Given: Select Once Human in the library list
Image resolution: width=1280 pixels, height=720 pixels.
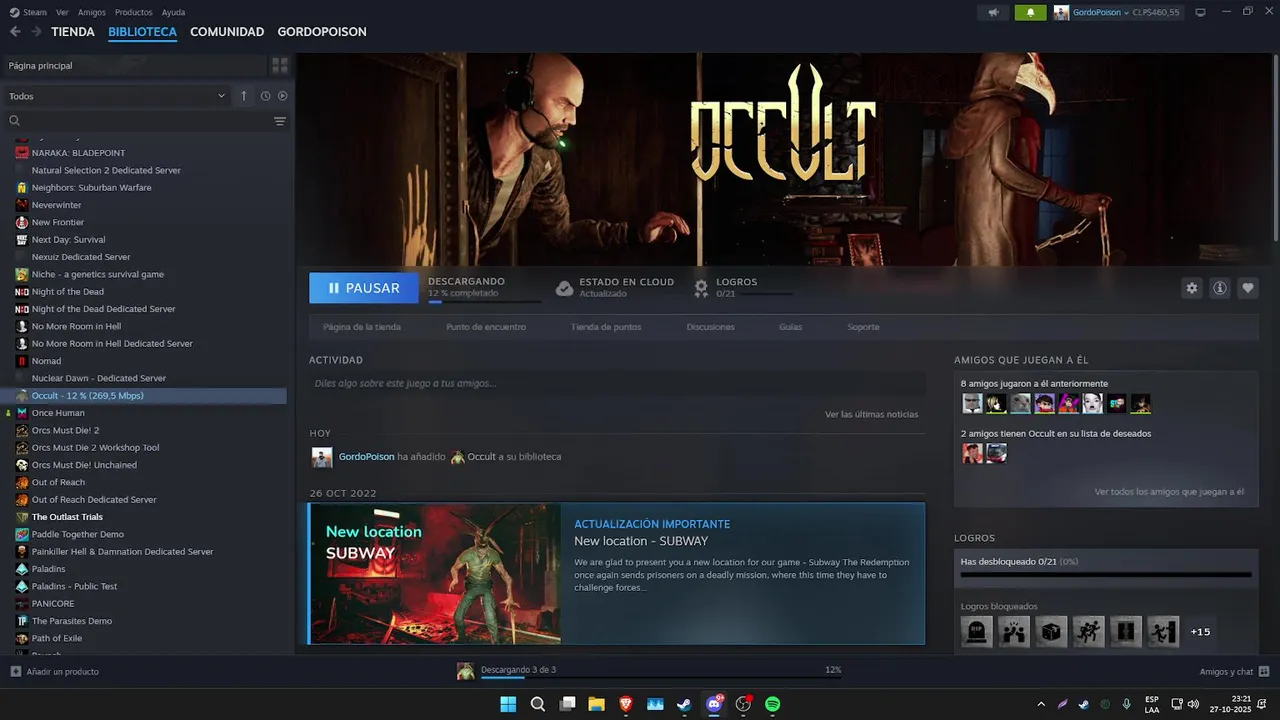Looking at the screenshot, I should pos(58,413).
